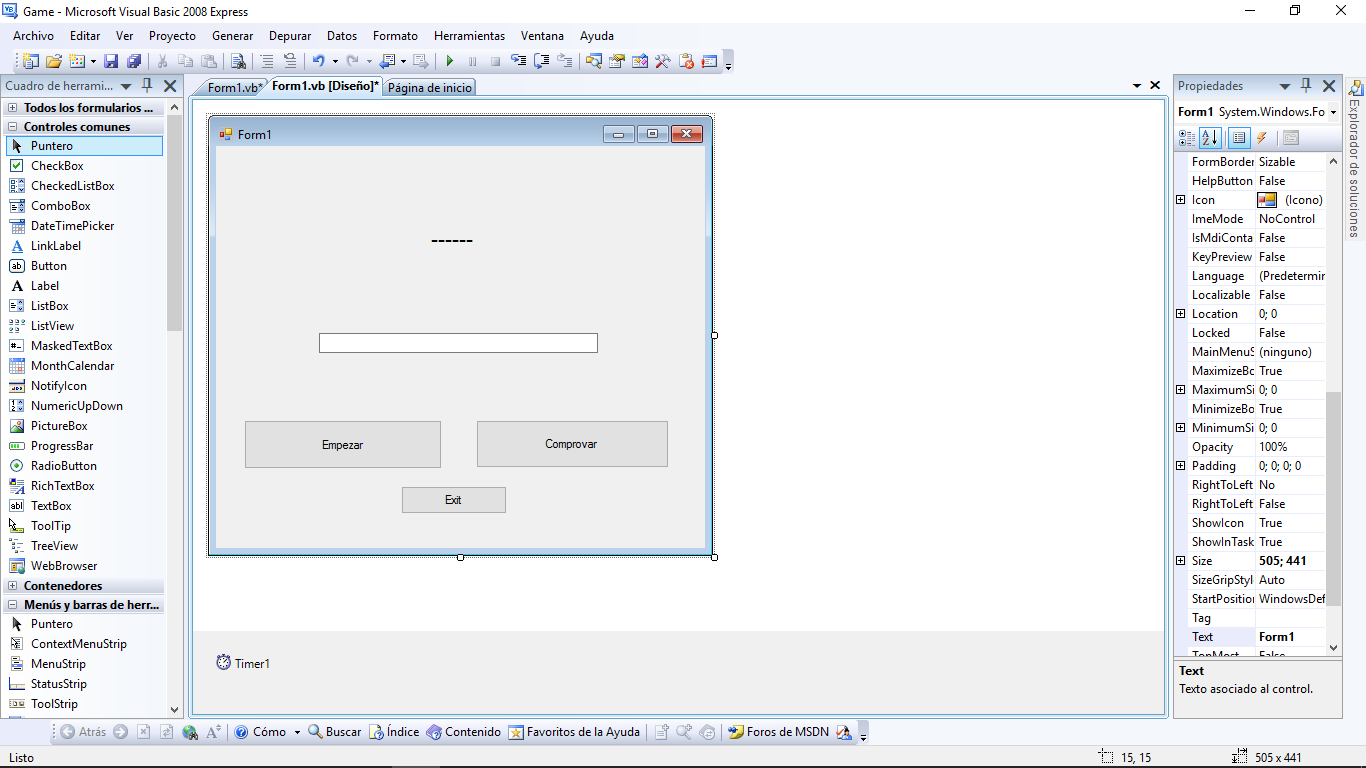
Task: Open the Explorador de soluciones side tab
Action: tap(1354, 160)
